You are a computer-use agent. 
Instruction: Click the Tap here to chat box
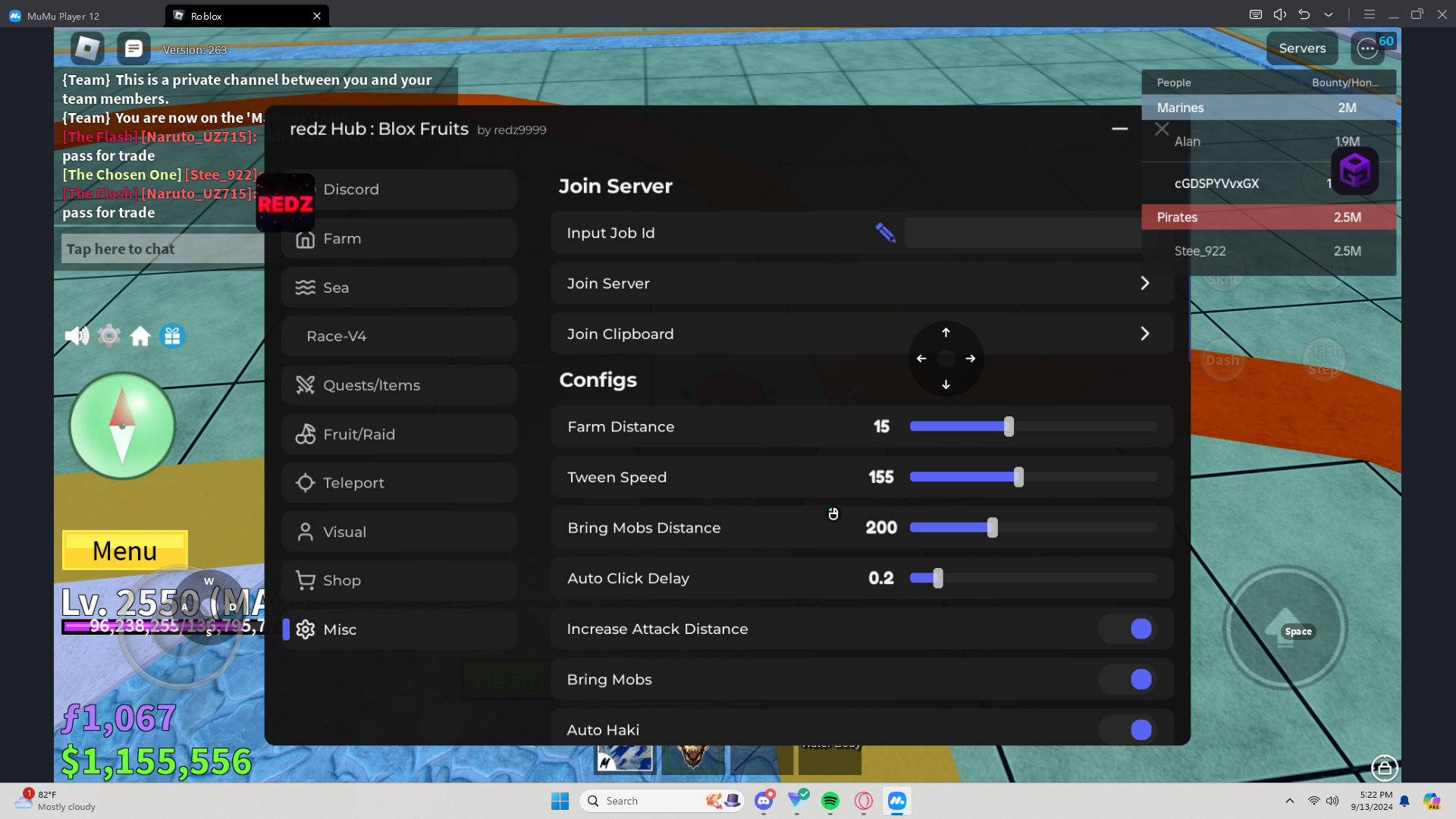point(163,249)
